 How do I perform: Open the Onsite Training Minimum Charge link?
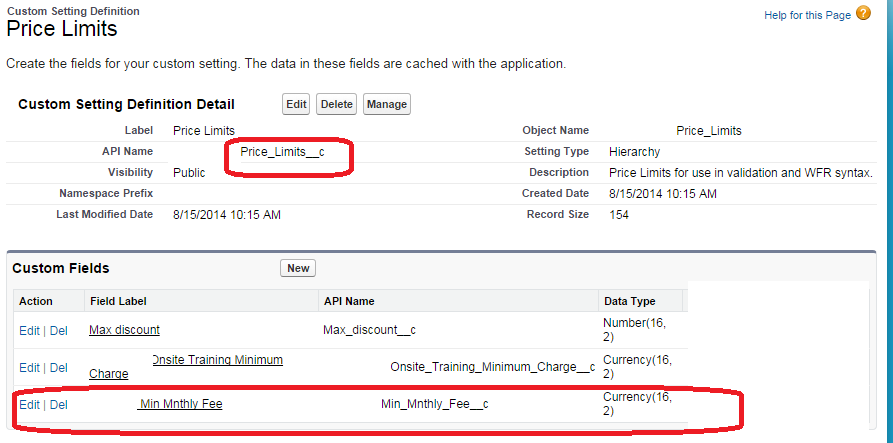[x=216, y=360]
